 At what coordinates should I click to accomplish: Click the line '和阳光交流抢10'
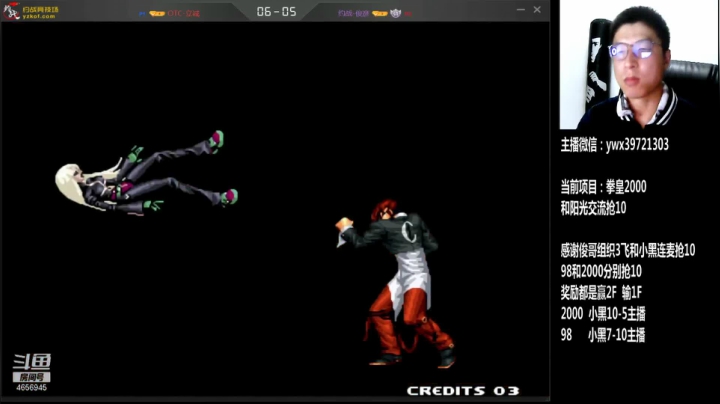(x=593, y=208)
